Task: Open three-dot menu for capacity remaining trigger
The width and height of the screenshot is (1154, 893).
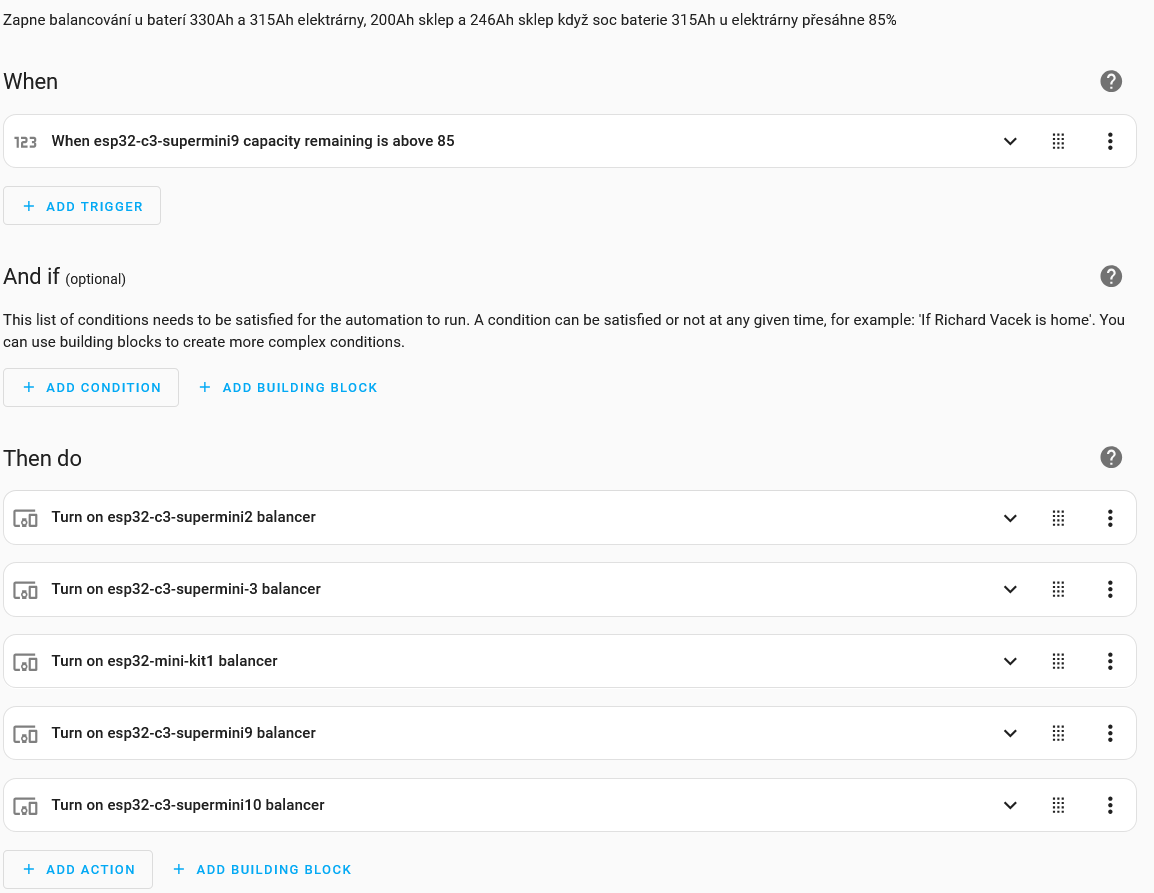Action: (x=1110, y=141)
